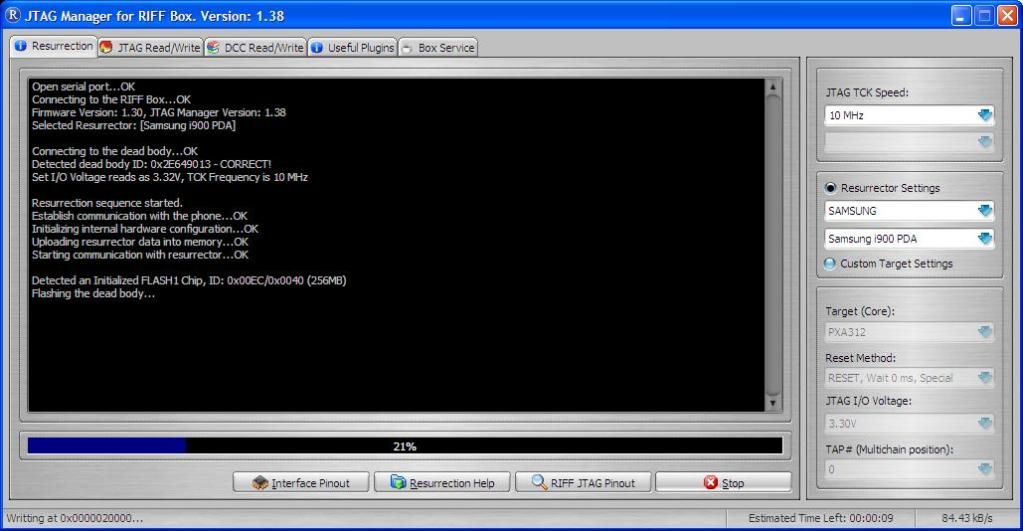Click the JTAG TCK Speed label

click(866, 93)
